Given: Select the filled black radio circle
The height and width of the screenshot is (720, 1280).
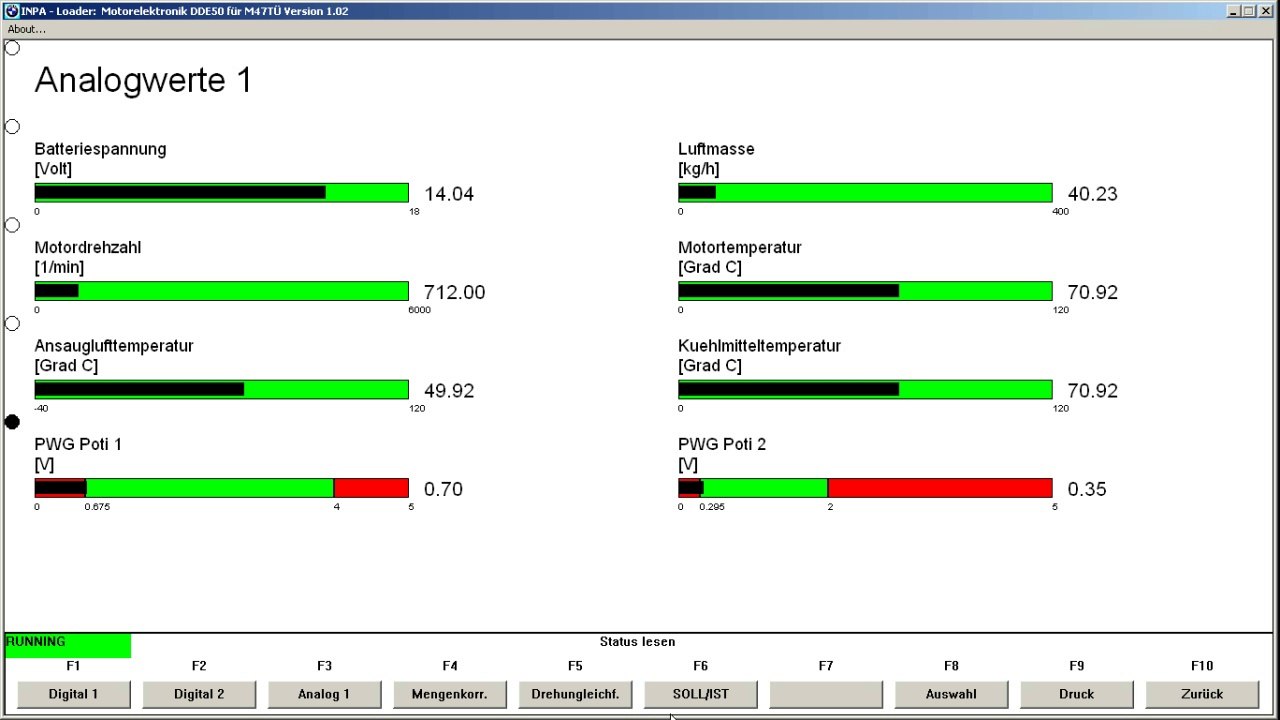Looking at the screenshot, I should pyautogui.click(x=12, y=422).
